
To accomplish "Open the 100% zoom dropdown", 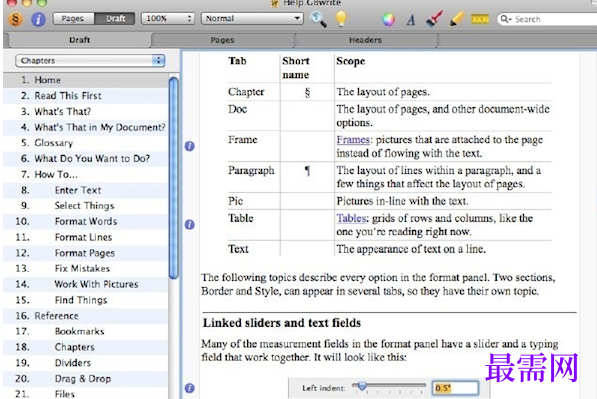I will [x=168, y=19].
